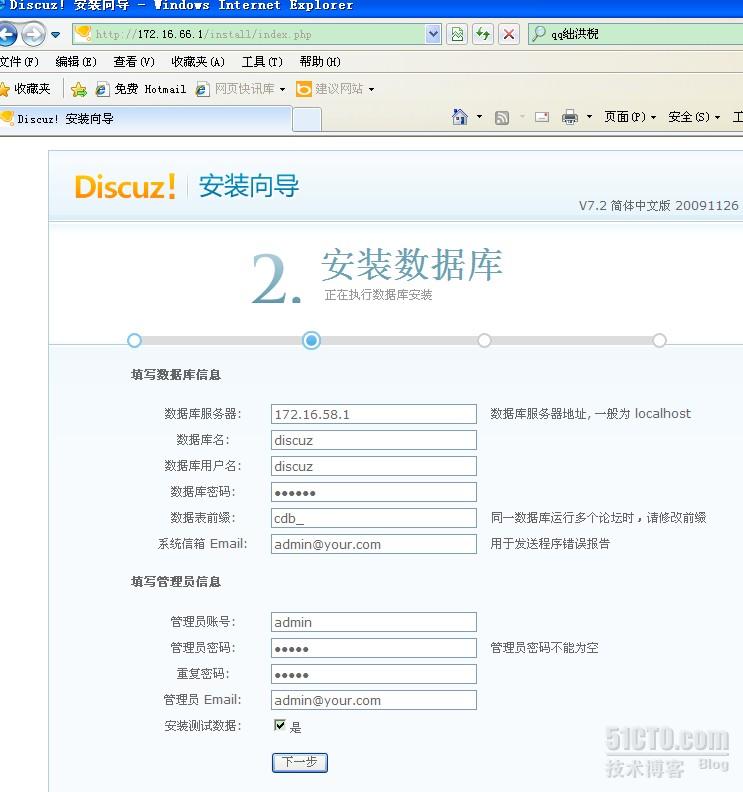Viewport: 743px width, 792px height.
Task: Click the RSS feeds icon
Action: point(502,118)
